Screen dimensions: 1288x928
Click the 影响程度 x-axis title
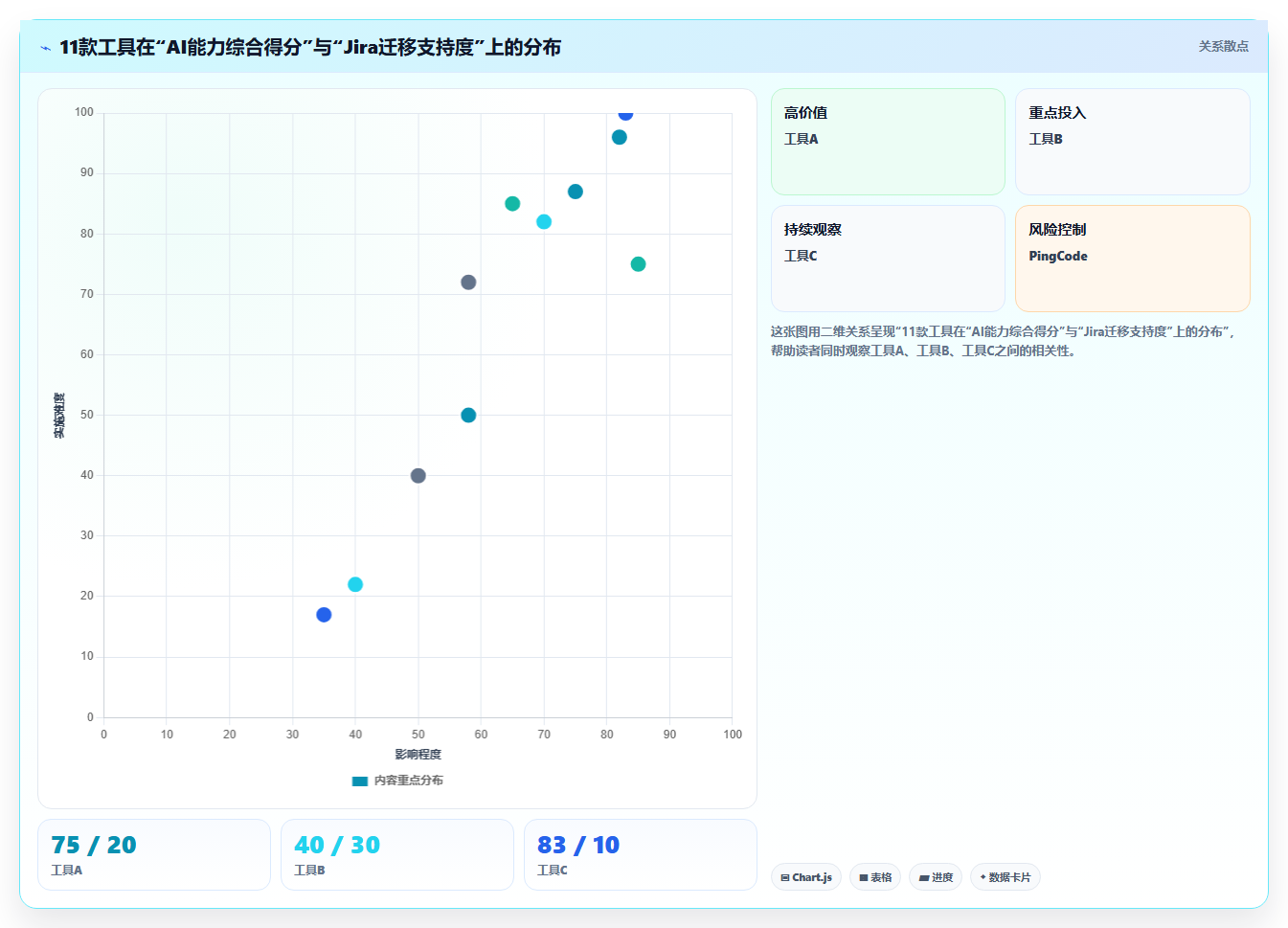[418, 755]
